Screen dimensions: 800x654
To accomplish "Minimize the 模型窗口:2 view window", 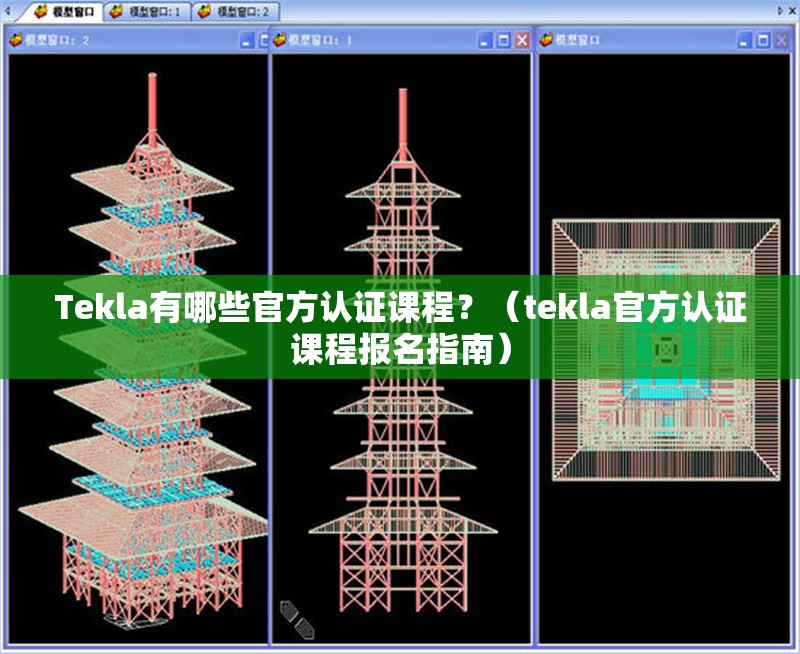I will click(x=246, y=39).
